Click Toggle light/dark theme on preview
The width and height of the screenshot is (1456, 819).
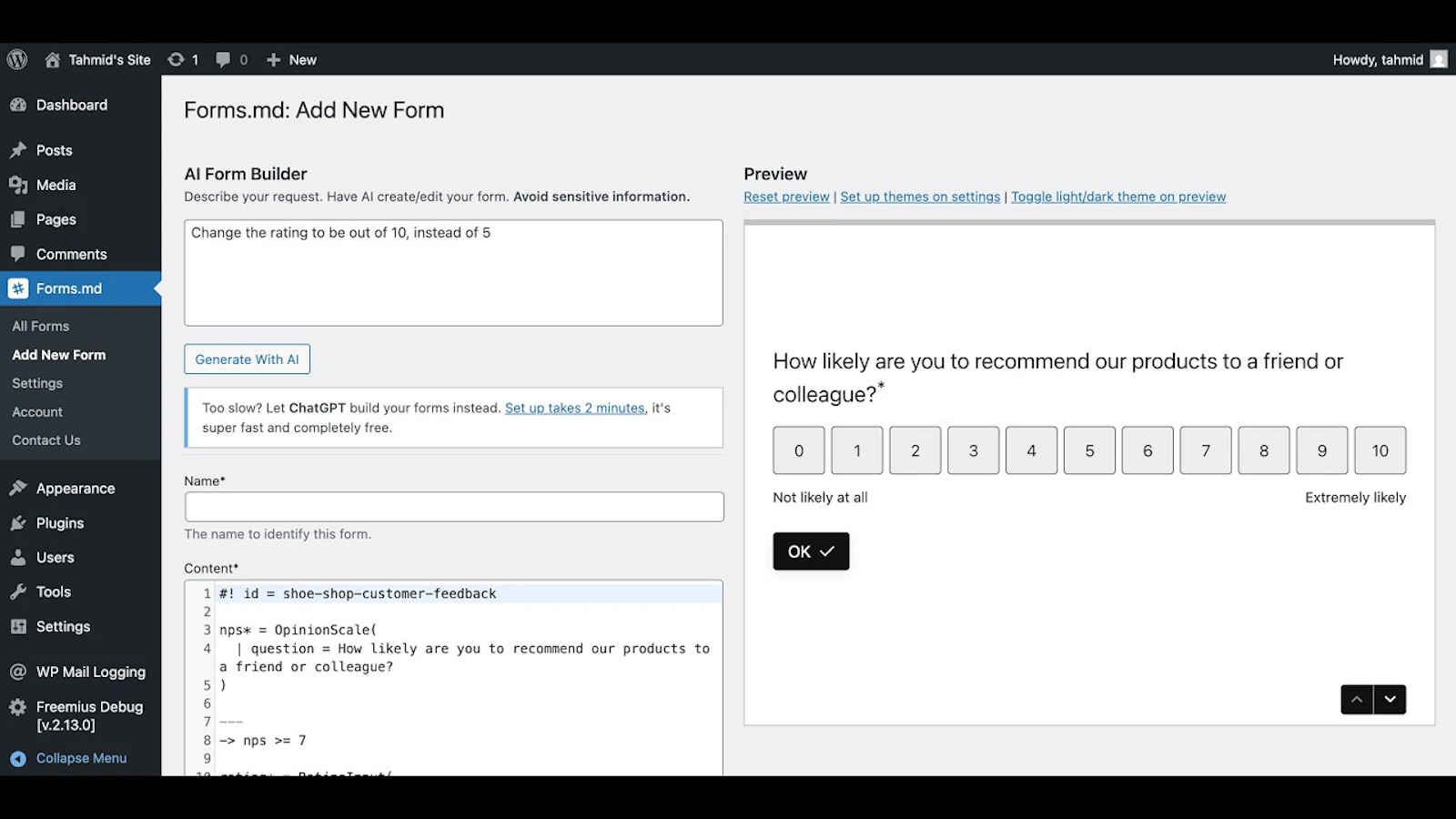(1118, 197)
